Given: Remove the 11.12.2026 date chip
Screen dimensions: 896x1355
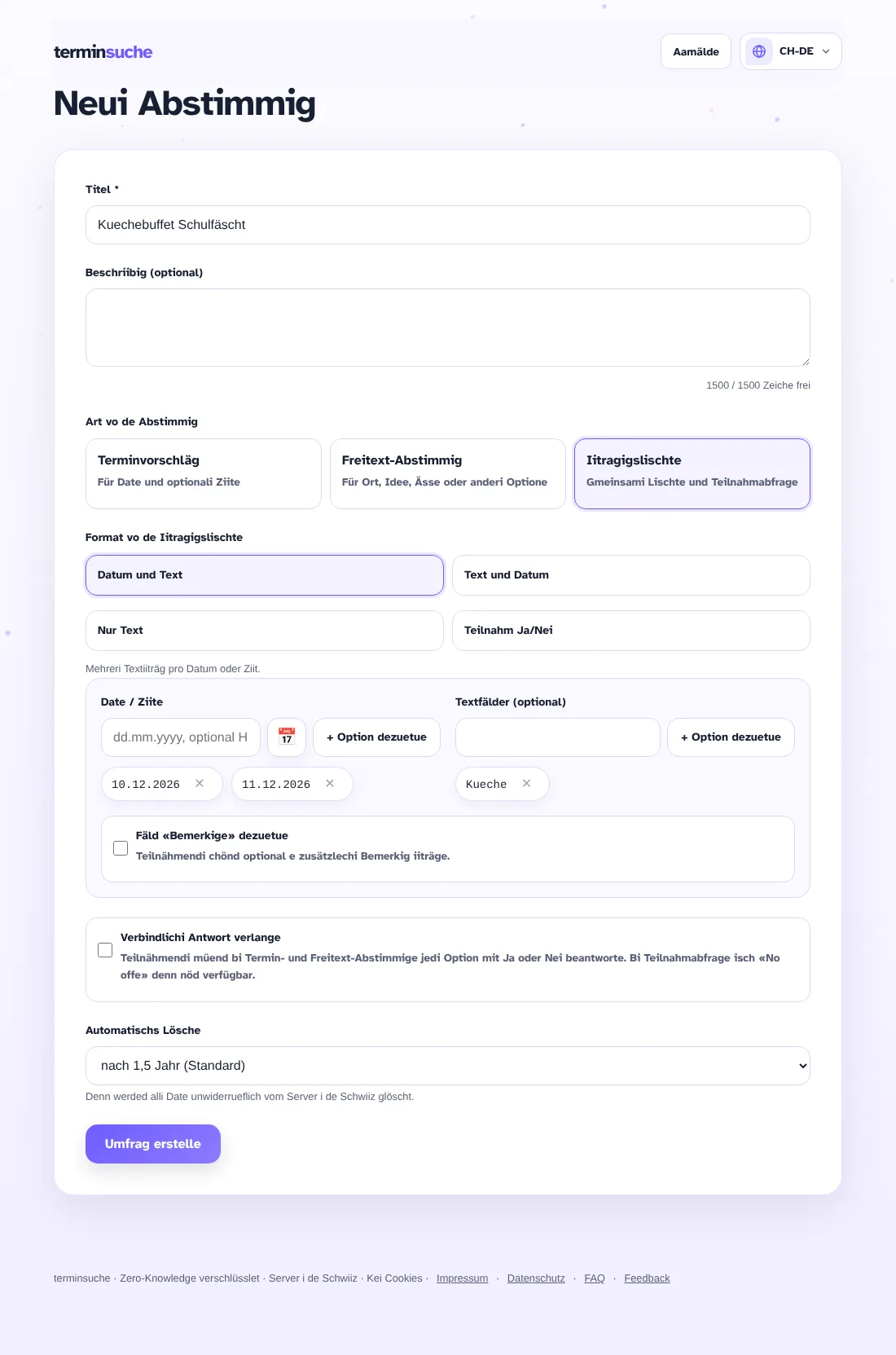Looking at the screenshot, I should tap(330, 783).
